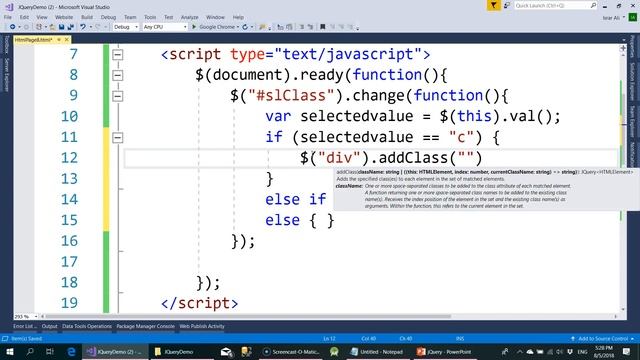Open the Package Manager Console tab
Screen dimensions: 640x360
(145, 326)
